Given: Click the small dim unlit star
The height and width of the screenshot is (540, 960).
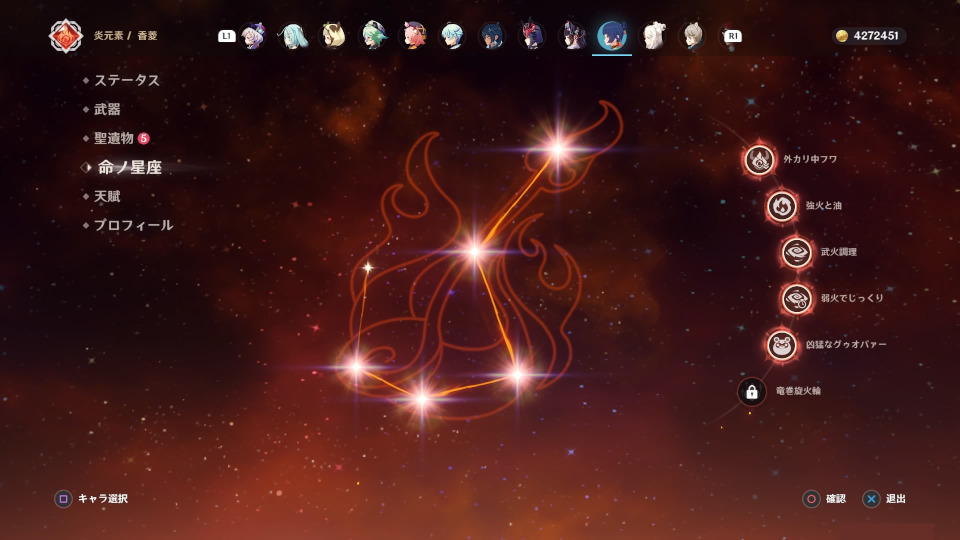Looking at the screenshot, I should tap(367, 268).
